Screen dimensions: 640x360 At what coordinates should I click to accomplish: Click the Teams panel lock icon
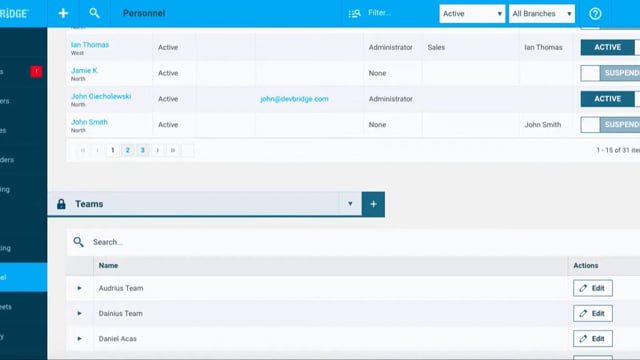(61, 204)
